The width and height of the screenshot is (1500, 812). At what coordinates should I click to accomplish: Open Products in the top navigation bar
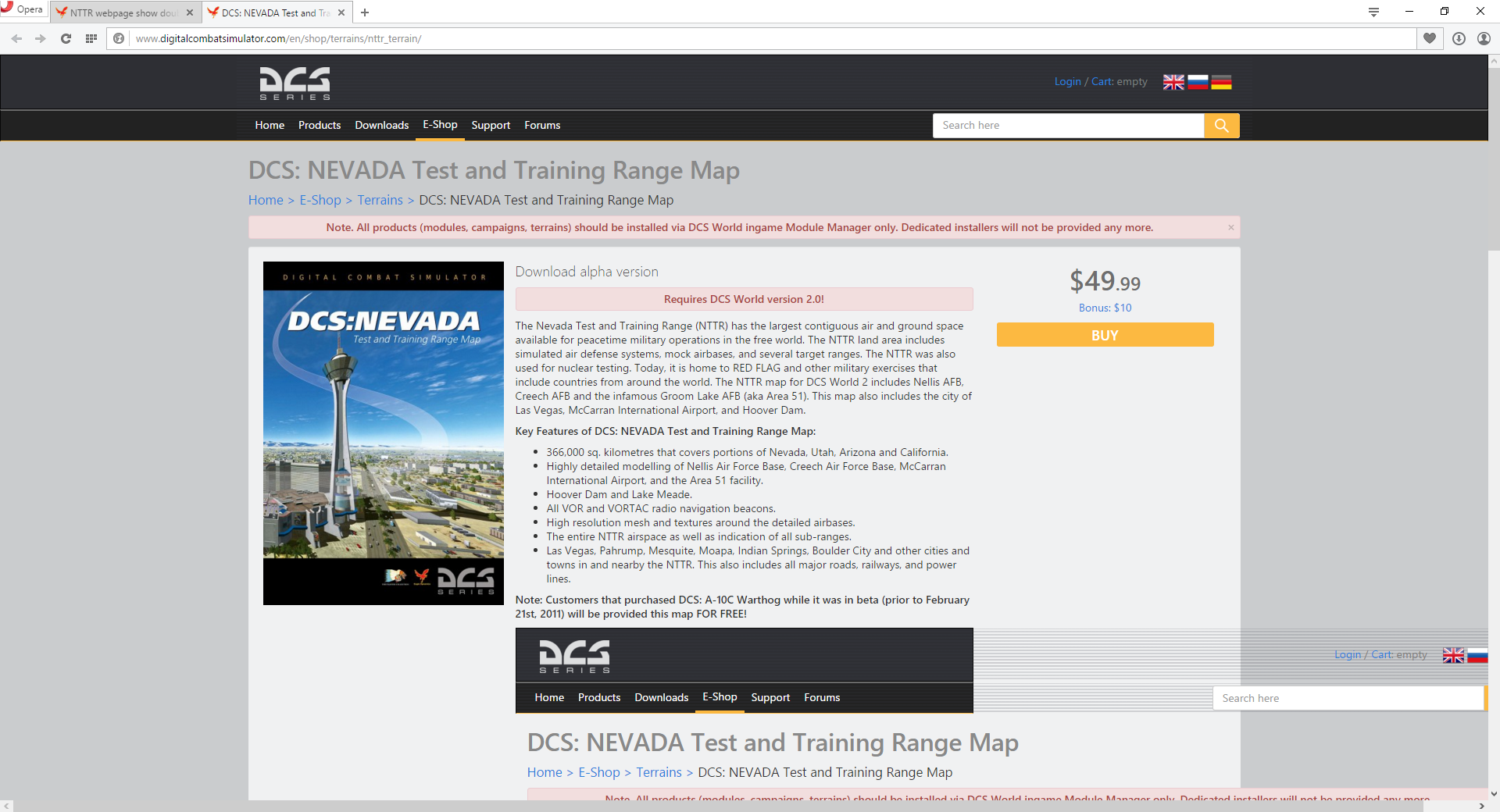coord(320,125)
